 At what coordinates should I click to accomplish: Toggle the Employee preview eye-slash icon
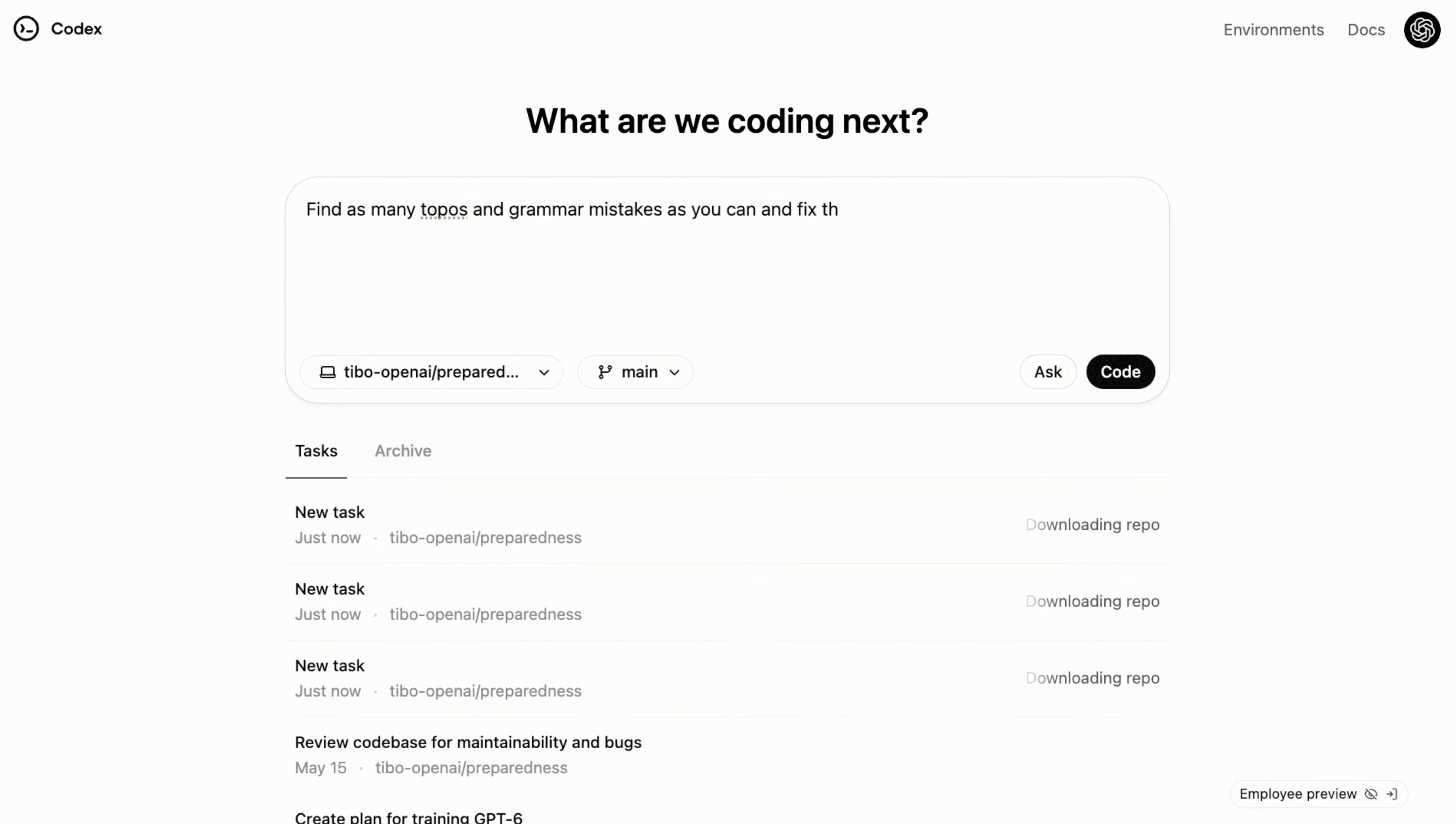pos(1371,794)
